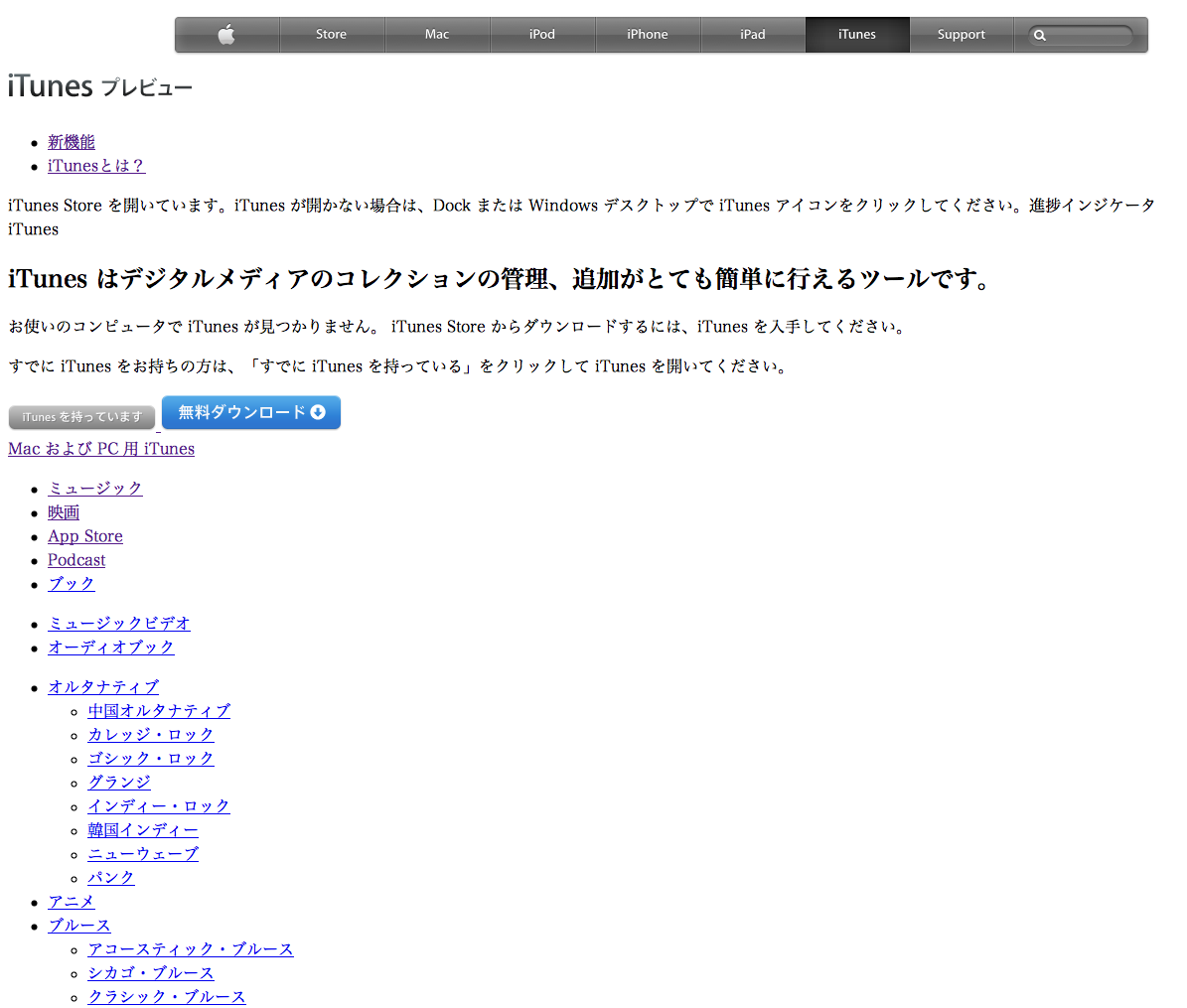Go to App Store link
The width and height of the screenshot is (1187, 1008).
[x=85, y=536]
